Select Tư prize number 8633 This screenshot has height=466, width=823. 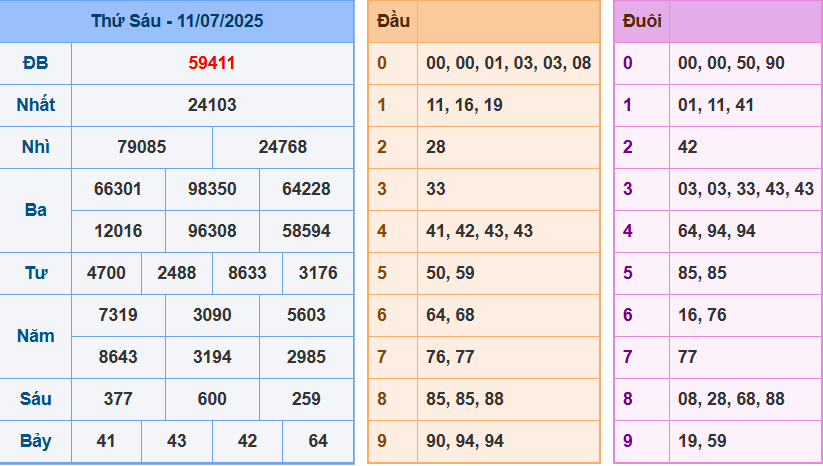click(247, 273)
